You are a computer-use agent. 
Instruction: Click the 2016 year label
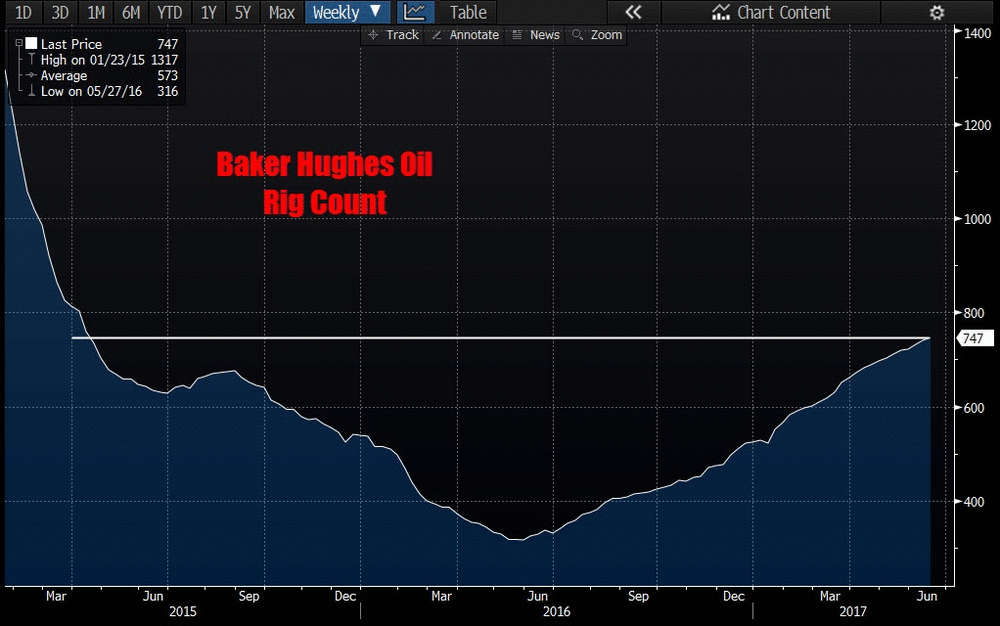click(556, 611)
